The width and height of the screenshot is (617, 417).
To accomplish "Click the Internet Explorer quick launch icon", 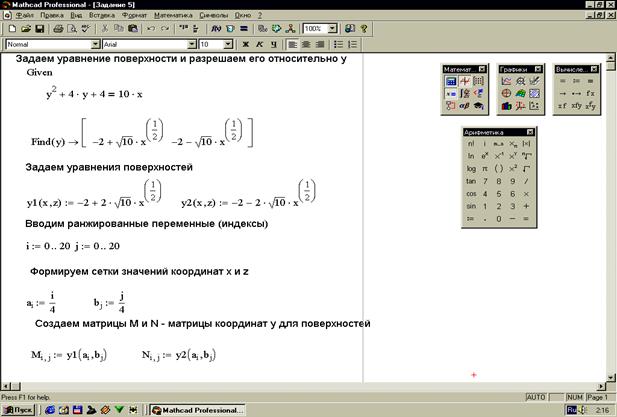I will click(50, 410).
